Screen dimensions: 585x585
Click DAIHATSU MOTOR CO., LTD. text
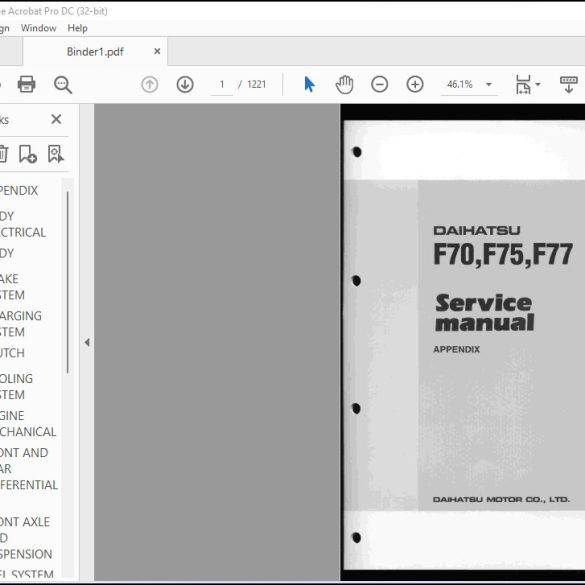(x=501, y=500)
